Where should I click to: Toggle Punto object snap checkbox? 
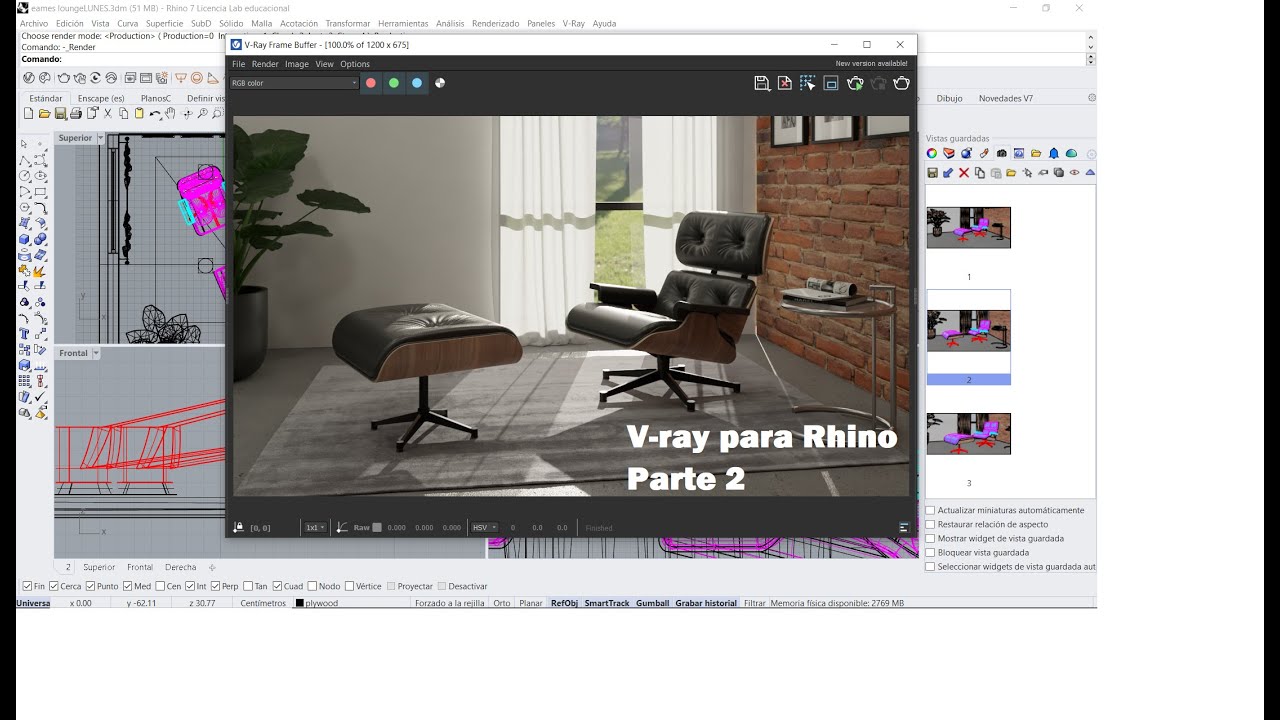coord(90,586)
